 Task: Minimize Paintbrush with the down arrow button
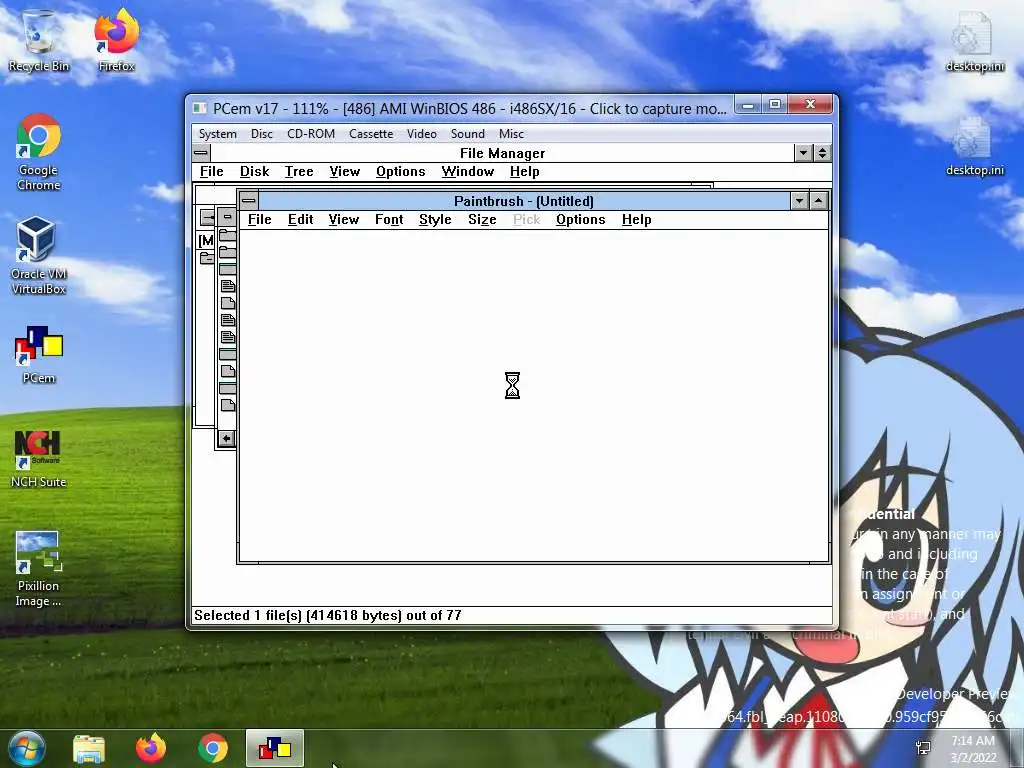799,200
